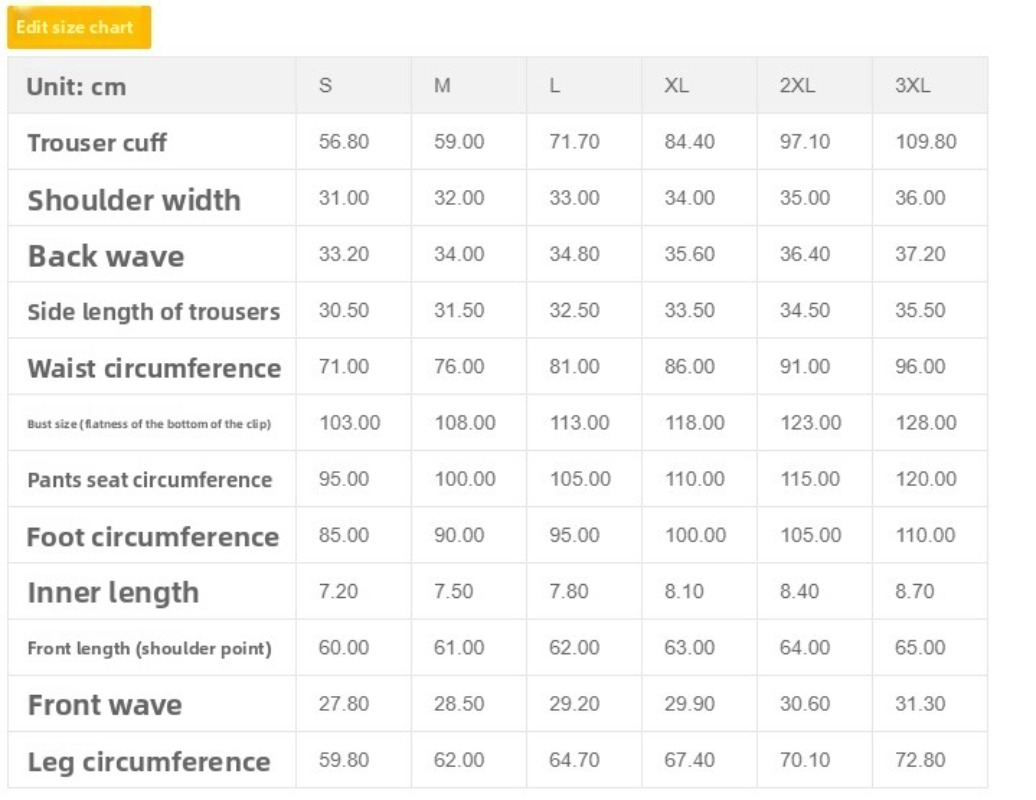Select the Leg circumference L value 64.70
Image resolution: width=1036 pixels, height=800 pixels.
click(x=574, y=760)
